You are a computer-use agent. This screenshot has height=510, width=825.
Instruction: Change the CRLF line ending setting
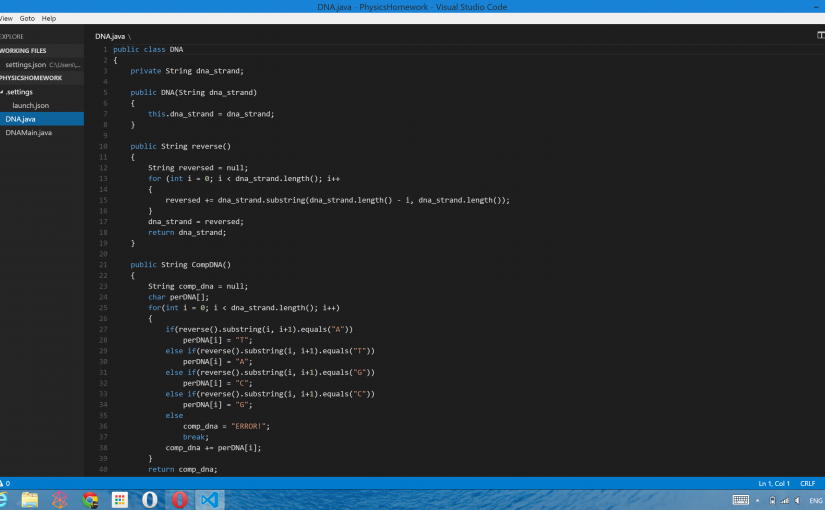[x=807, y=483]
